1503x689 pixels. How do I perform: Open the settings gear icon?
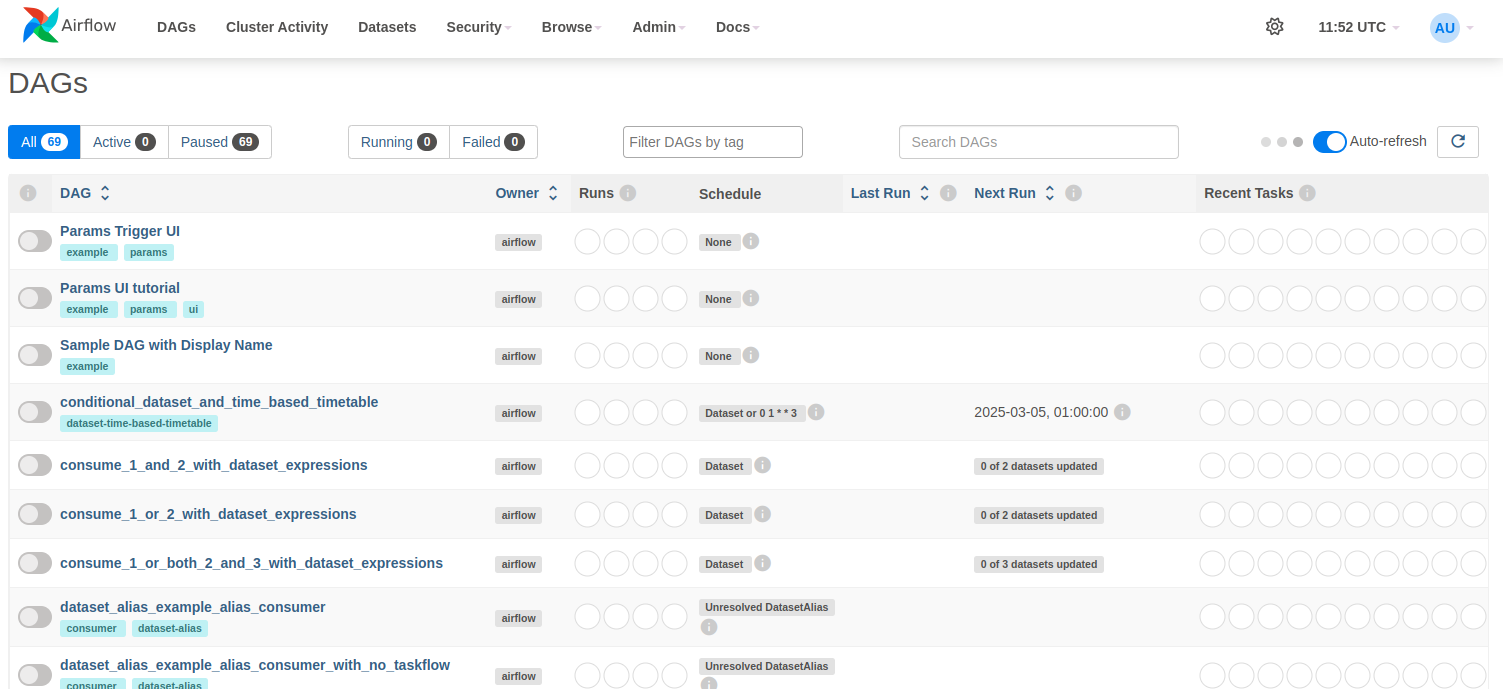pyautogui.click(x=1274, y=27)
